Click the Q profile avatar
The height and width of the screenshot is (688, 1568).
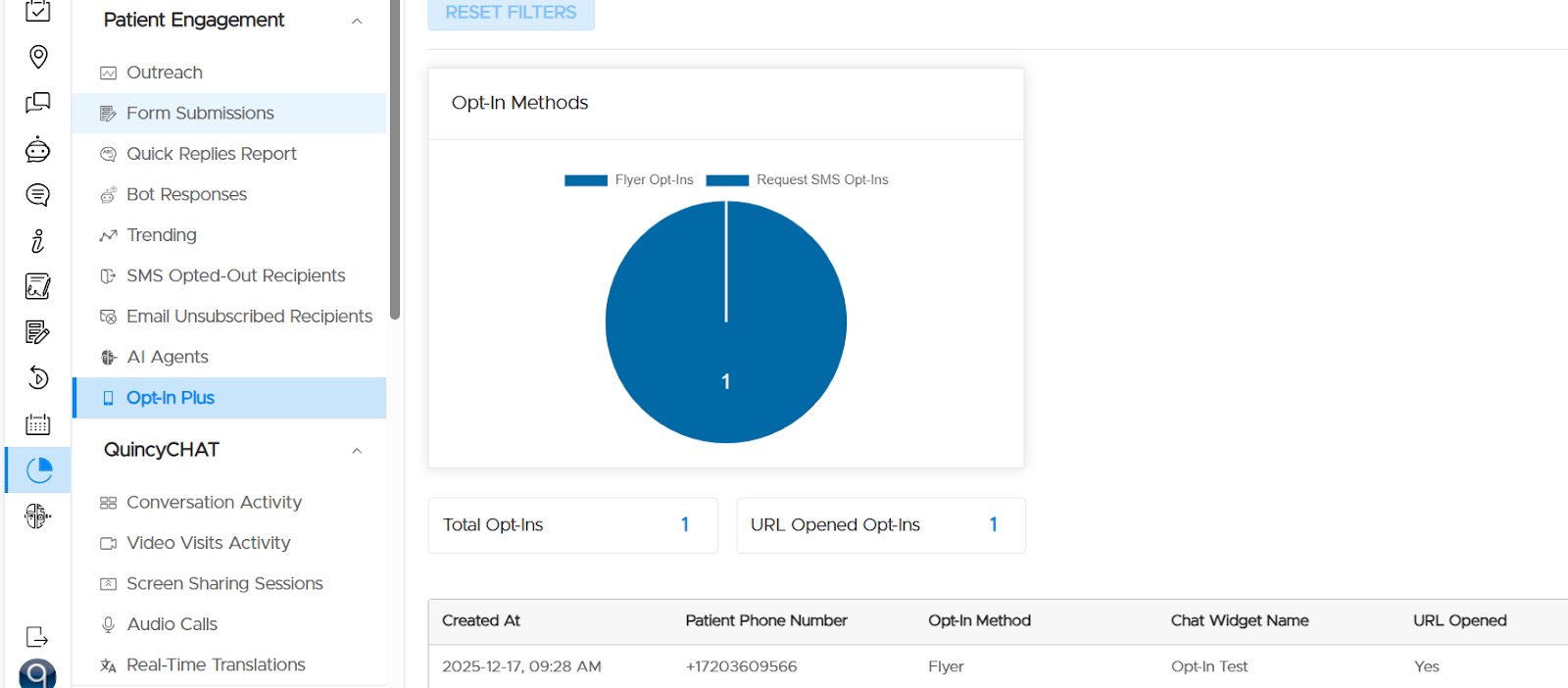point(37,674)
